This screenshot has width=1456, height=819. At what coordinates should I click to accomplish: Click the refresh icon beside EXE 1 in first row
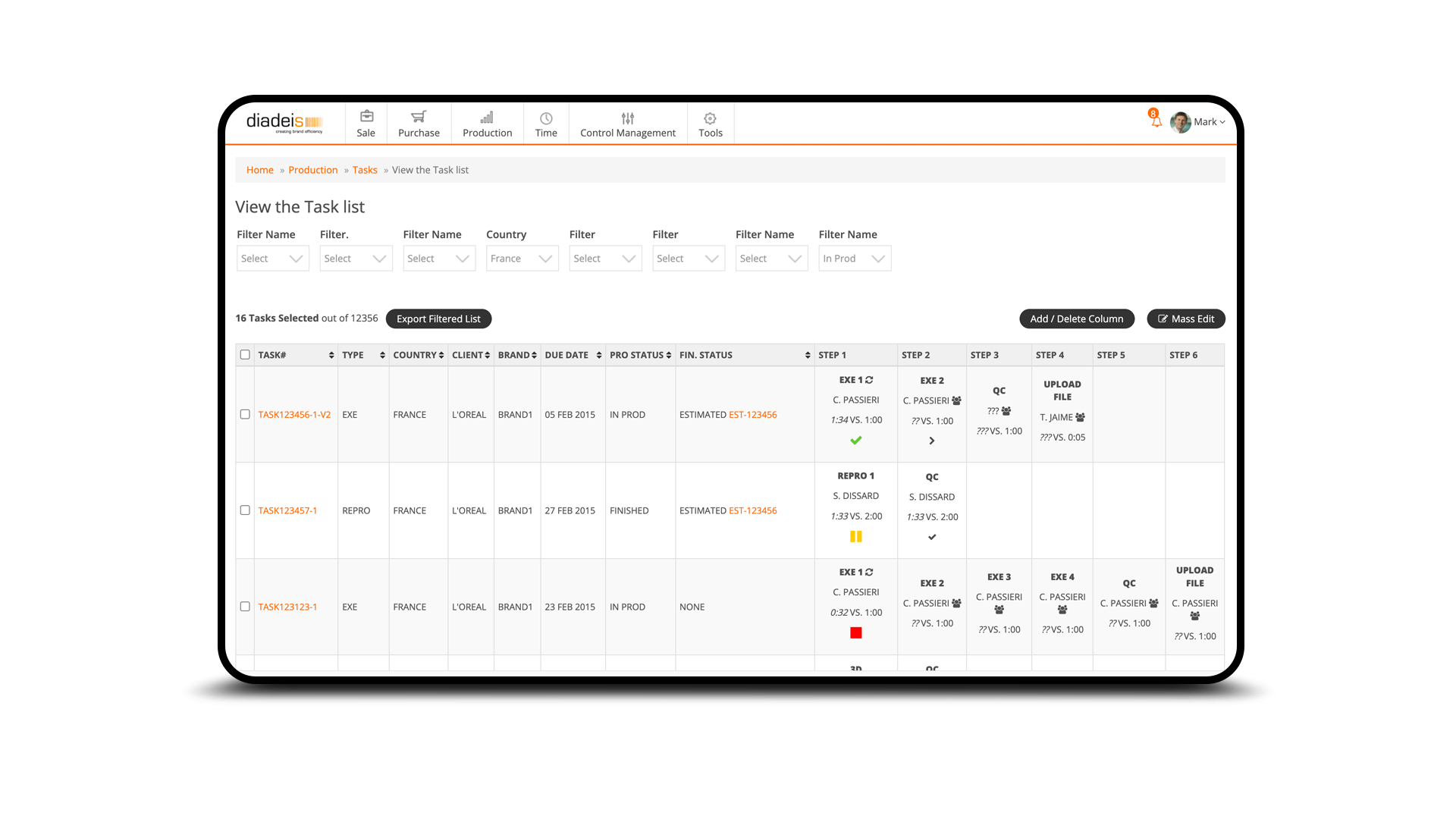click(x=869, y=380)
